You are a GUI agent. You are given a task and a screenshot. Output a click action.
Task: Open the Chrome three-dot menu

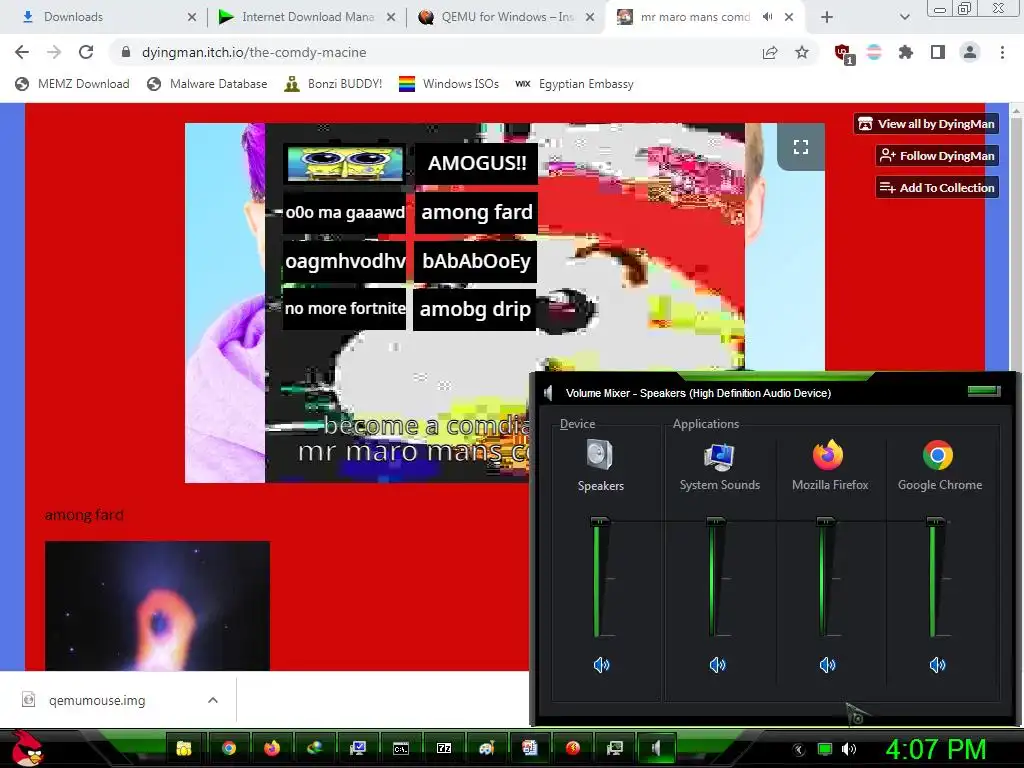pos(1002,52)
